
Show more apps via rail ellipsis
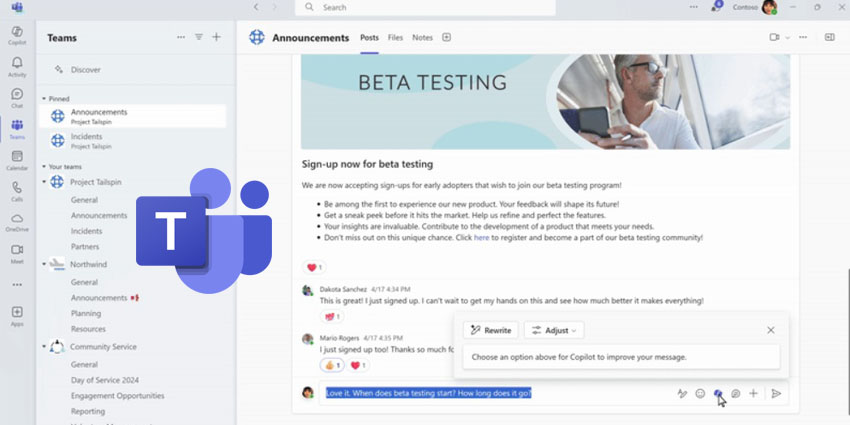pos(17,285)
